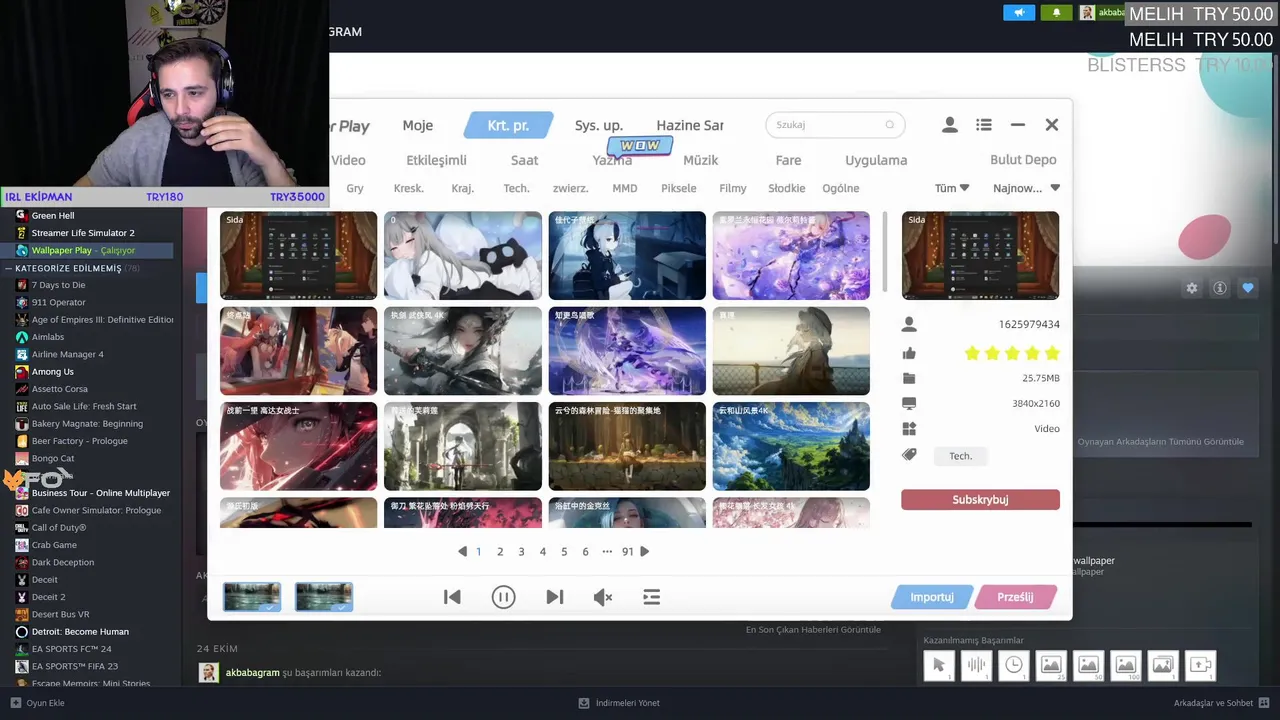
Task: Skip to next wallpaper in player bar
Action: (555, 597)
